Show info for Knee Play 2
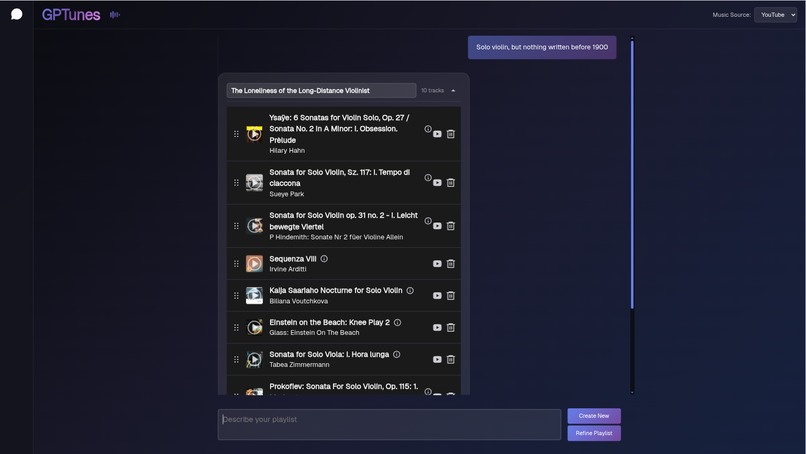 point(397,323)
